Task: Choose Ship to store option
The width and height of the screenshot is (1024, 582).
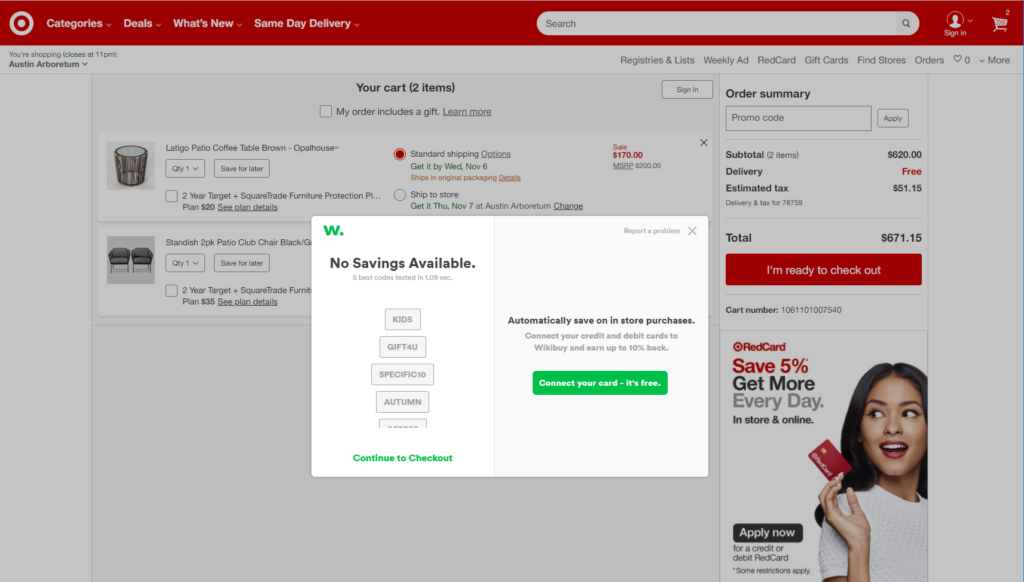Action: click(x=400, y=195)
